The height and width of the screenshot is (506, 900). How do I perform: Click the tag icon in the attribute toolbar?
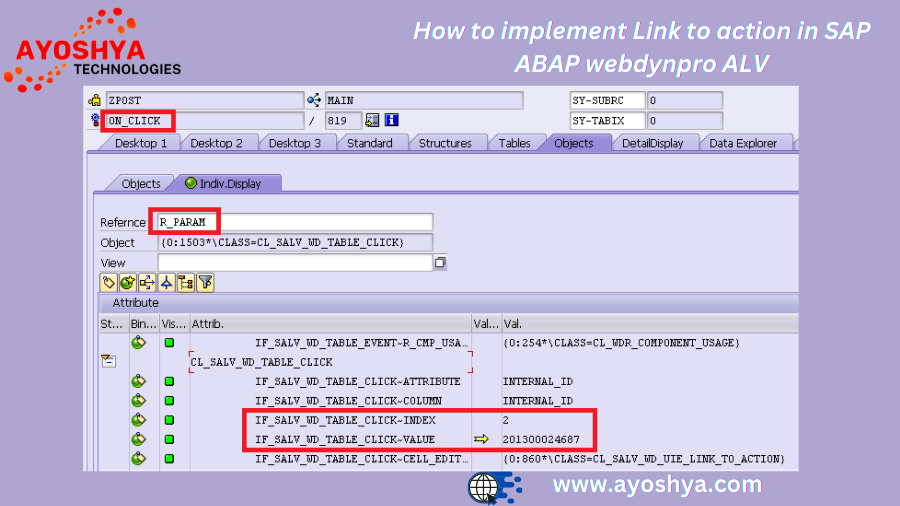coord(108,282)
